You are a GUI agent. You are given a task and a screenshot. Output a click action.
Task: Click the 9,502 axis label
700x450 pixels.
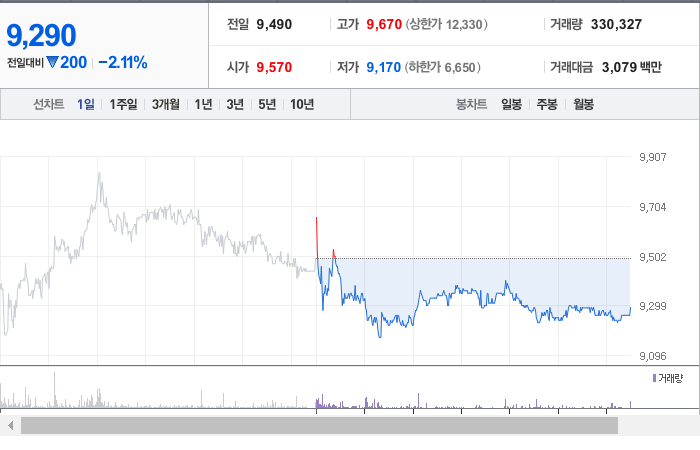pyautogui.click(x=653, y=257)
